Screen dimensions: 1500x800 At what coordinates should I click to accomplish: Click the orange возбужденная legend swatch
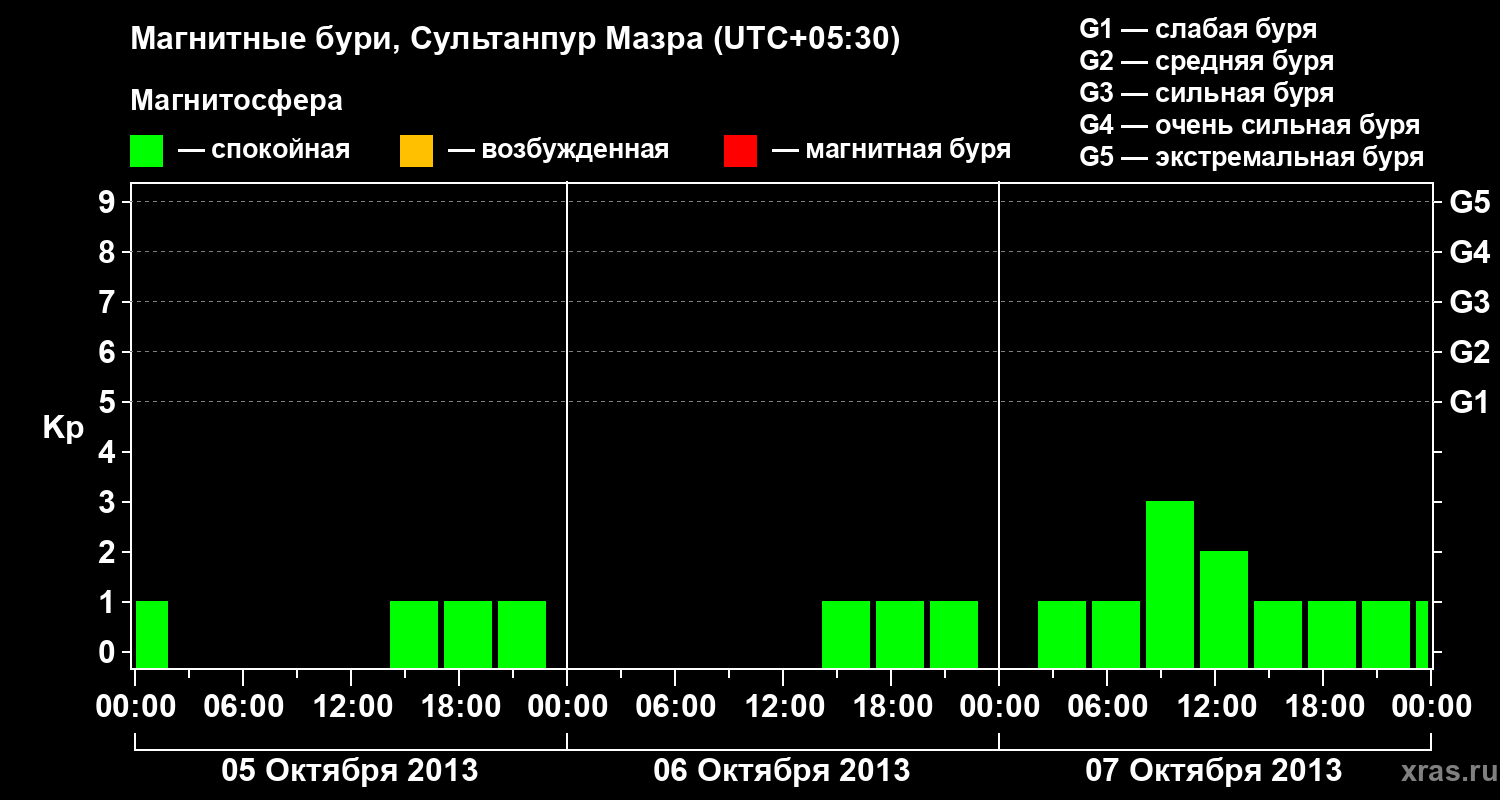coord(416,151)
